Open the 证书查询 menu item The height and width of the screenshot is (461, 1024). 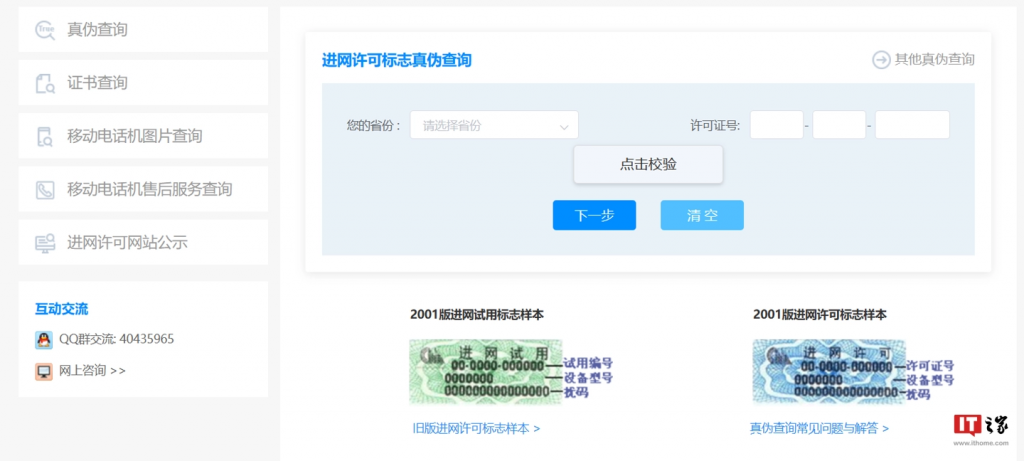[x=143, y=83]
